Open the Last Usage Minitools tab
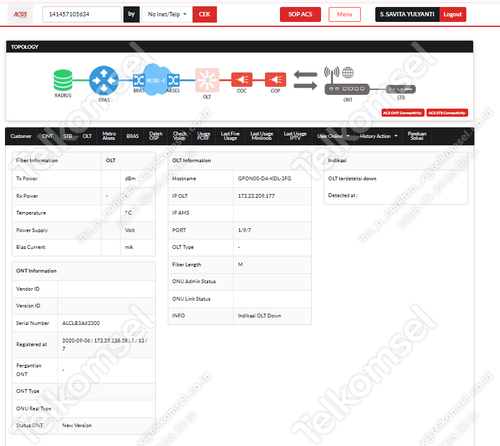This screenshot has height=446, width=500. click(x=262, y=136)
